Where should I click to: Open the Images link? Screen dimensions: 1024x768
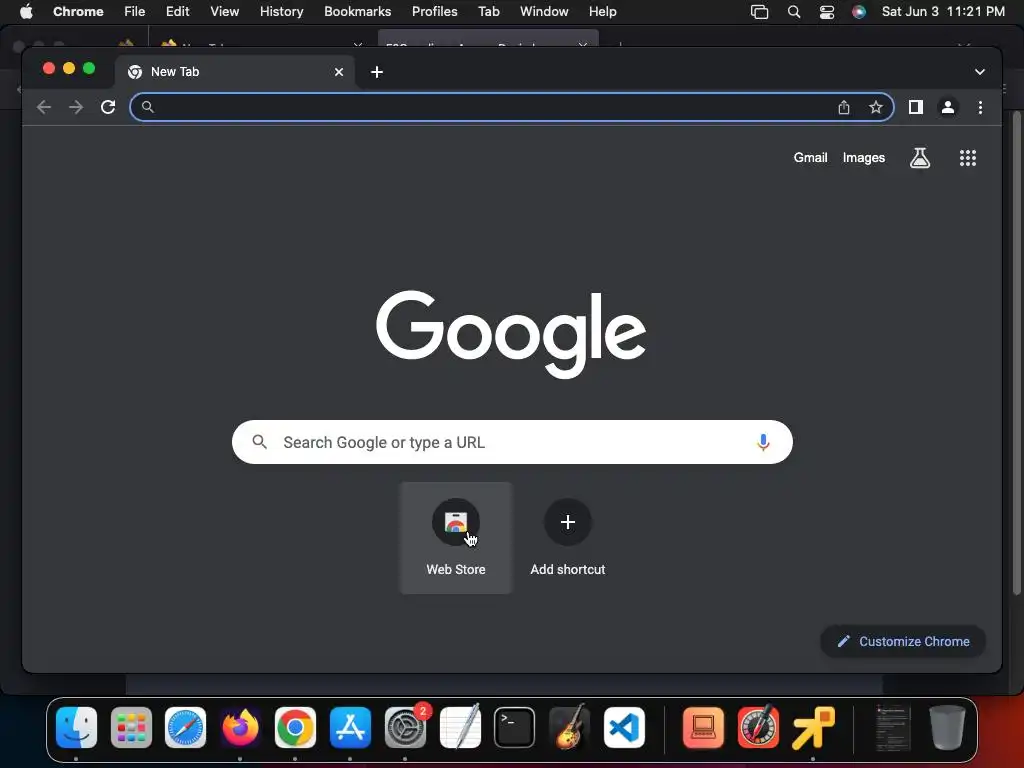(x=863, y=157)
